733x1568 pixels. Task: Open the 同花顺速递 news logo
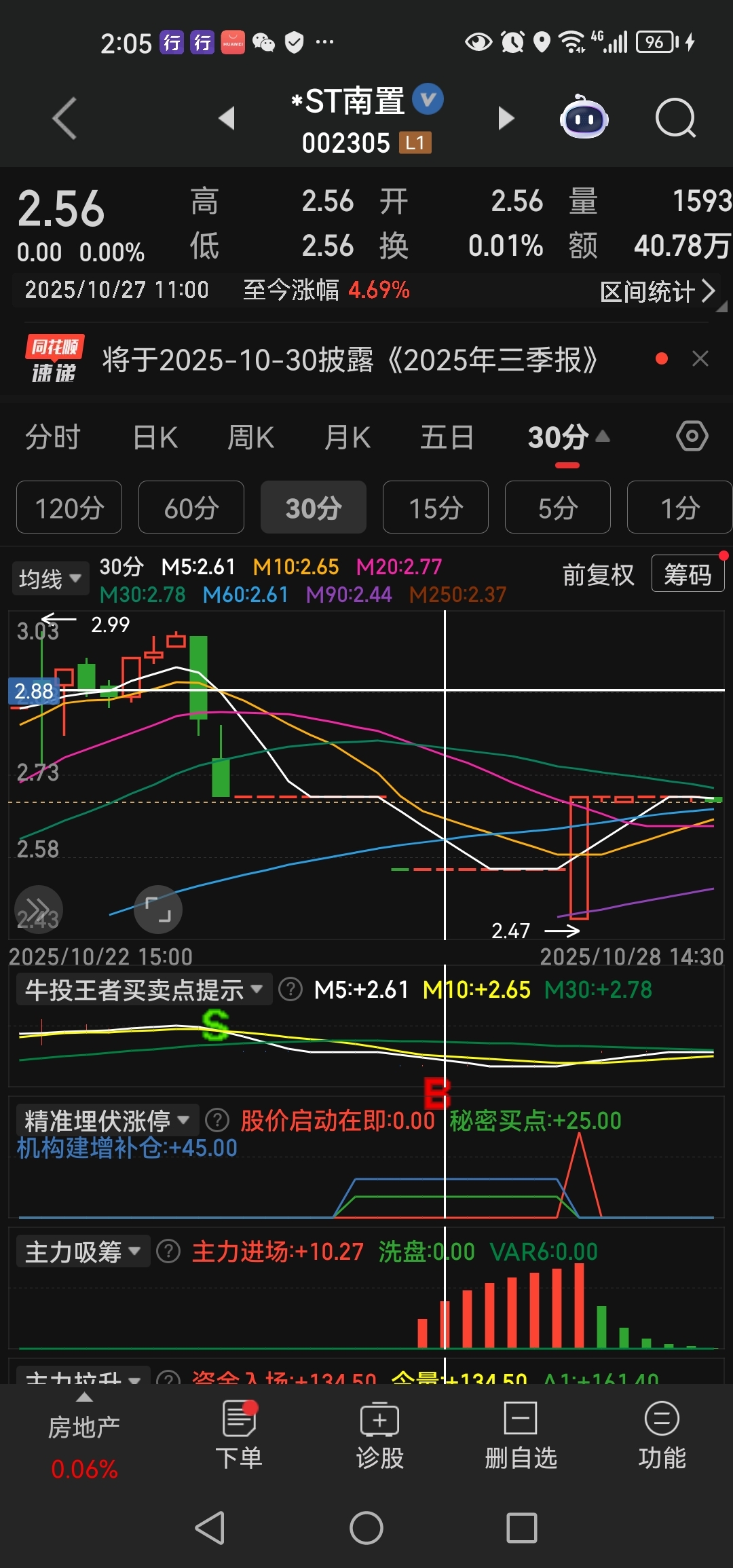tap(54, 358)
